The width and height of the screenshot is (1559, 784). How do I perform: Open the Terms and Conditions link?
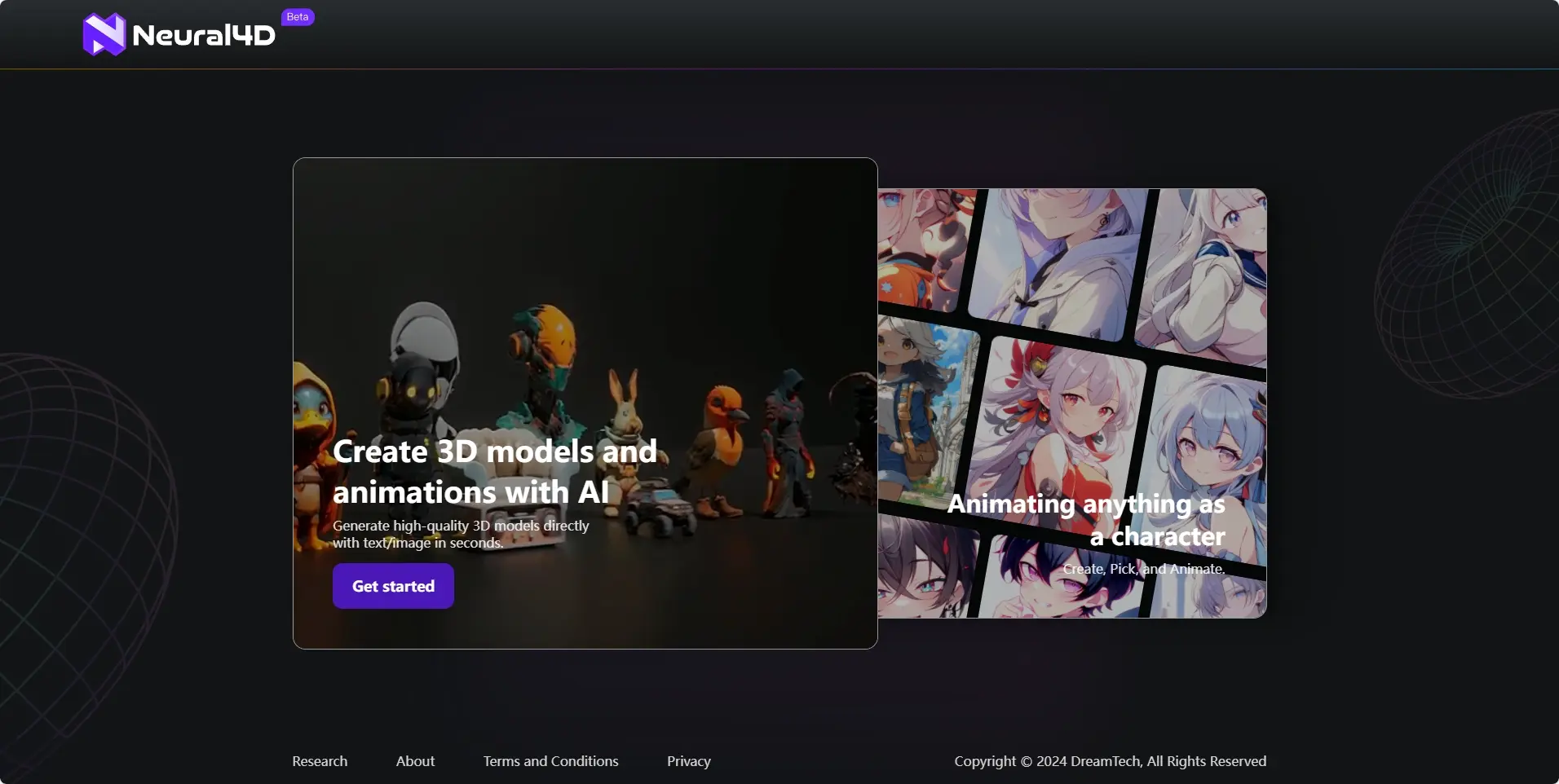[550, 761]
